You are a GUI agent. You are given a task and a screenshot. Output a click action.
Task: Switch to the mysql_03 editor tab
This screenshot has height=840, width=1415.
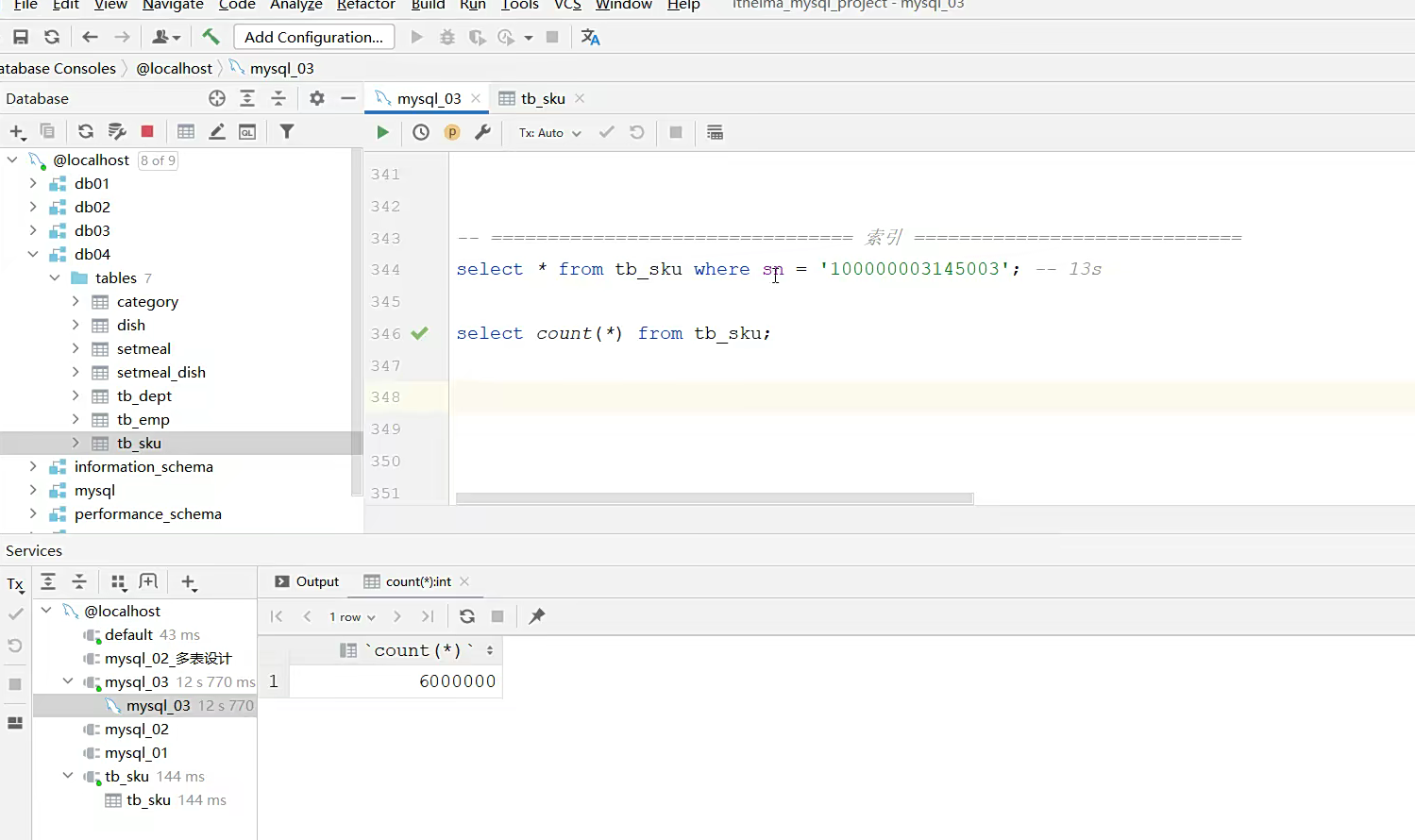pos(428,98)
